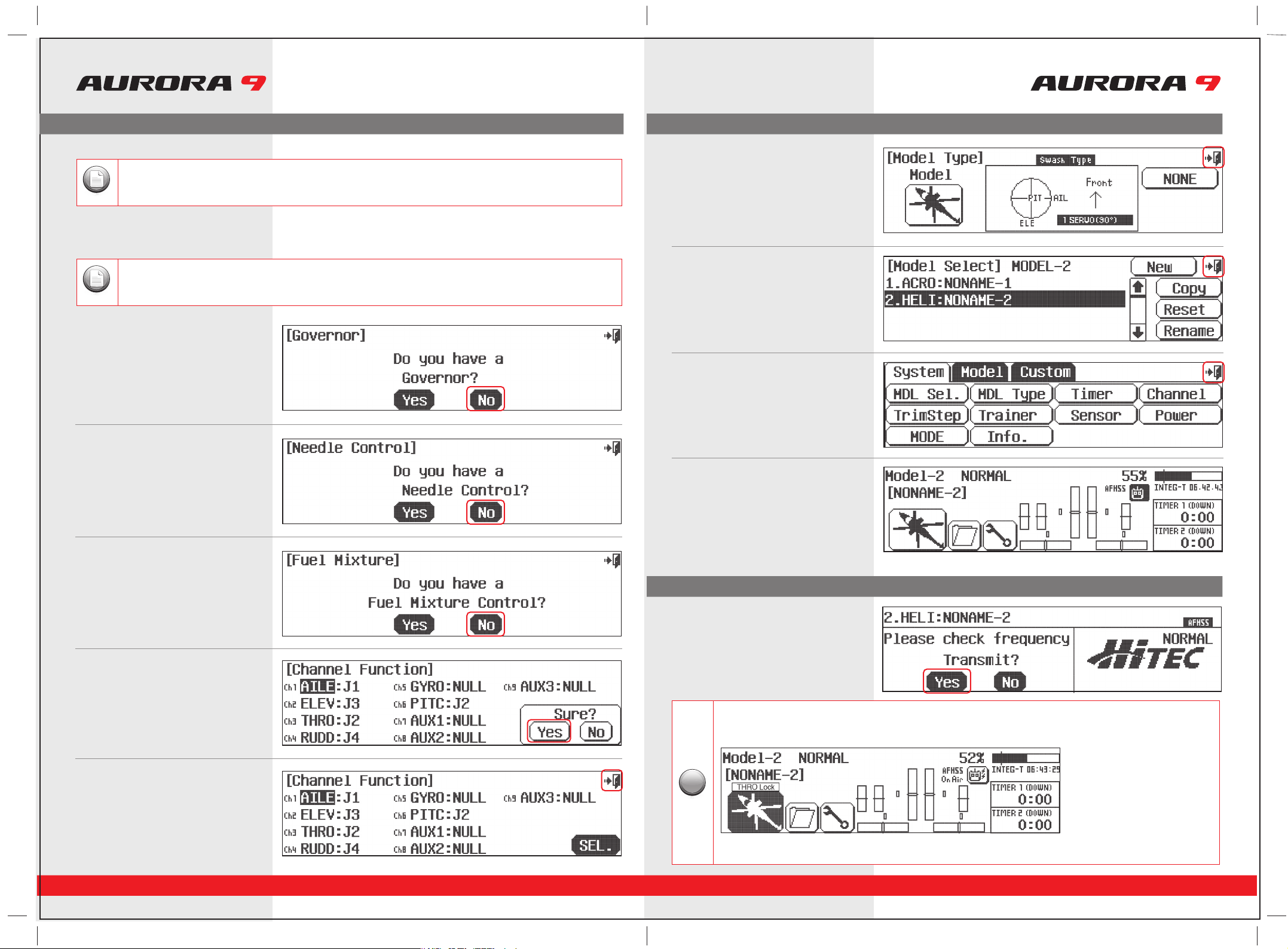Click scroll up arrow in Model Select list
Viewport: 1288px width, 949px height.
pyautogui.click(x=1138, y=287)
